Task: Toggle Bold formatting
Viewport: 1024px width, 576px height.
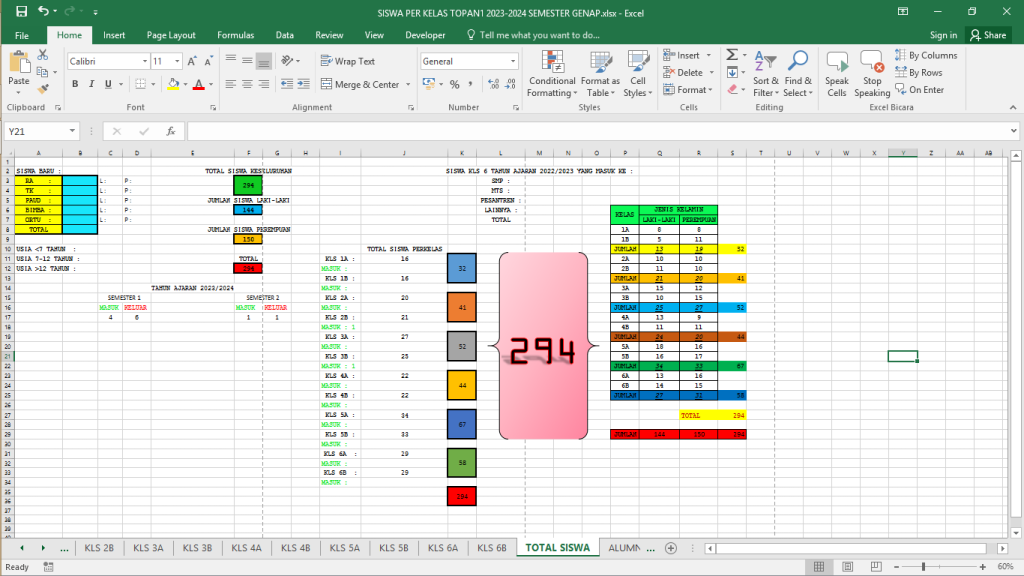Action: pos(74,85)
